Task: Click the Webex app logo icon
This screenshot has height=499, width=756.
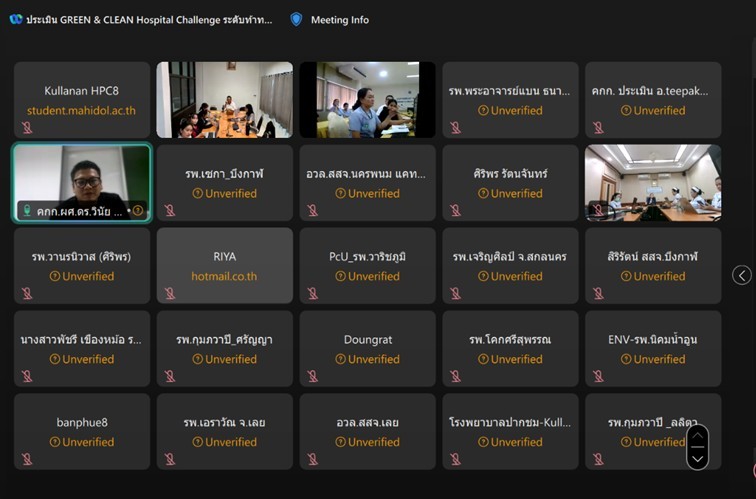Action: (16, 19)
